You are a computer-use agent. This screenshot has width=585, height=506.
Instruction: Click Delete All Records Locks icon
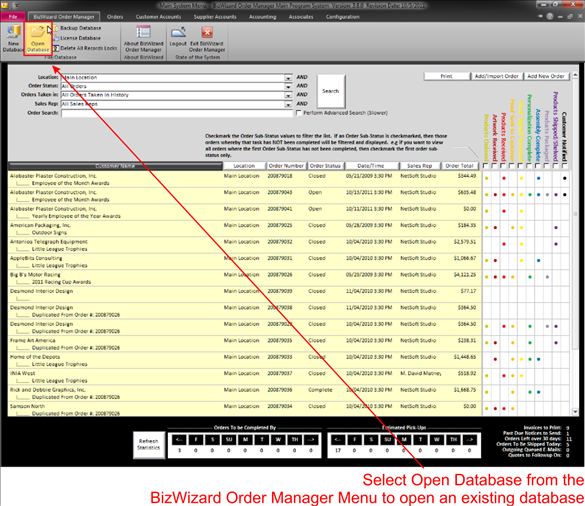[x=56, y=48]
